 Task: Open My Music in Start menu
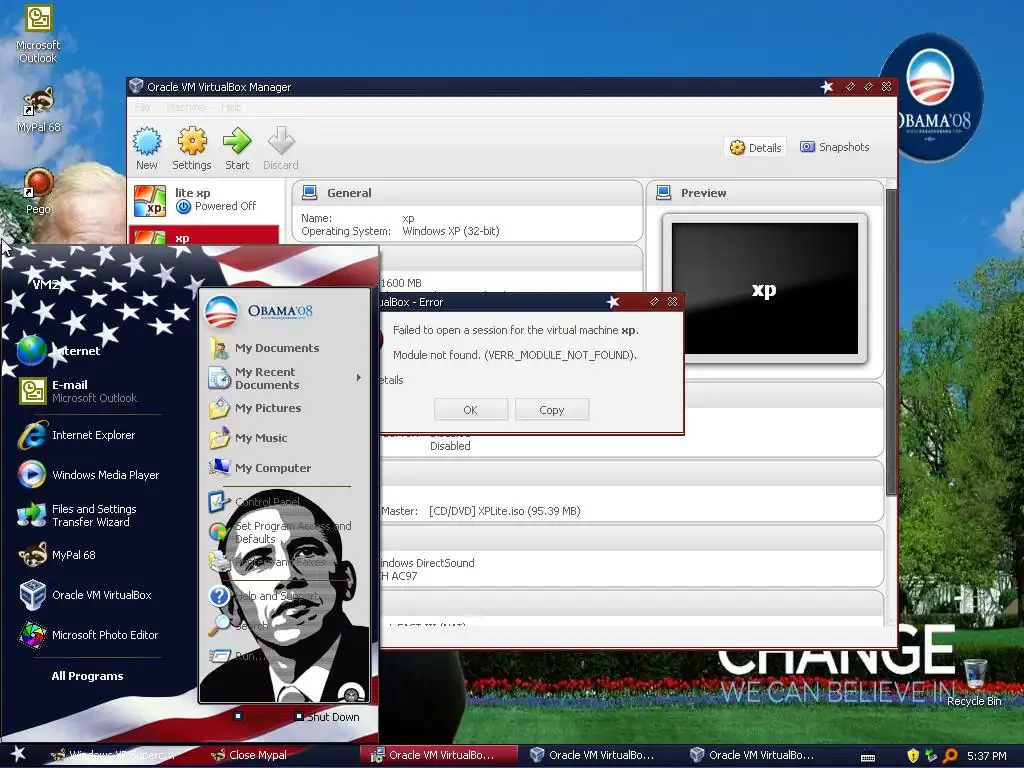point(249,438)
